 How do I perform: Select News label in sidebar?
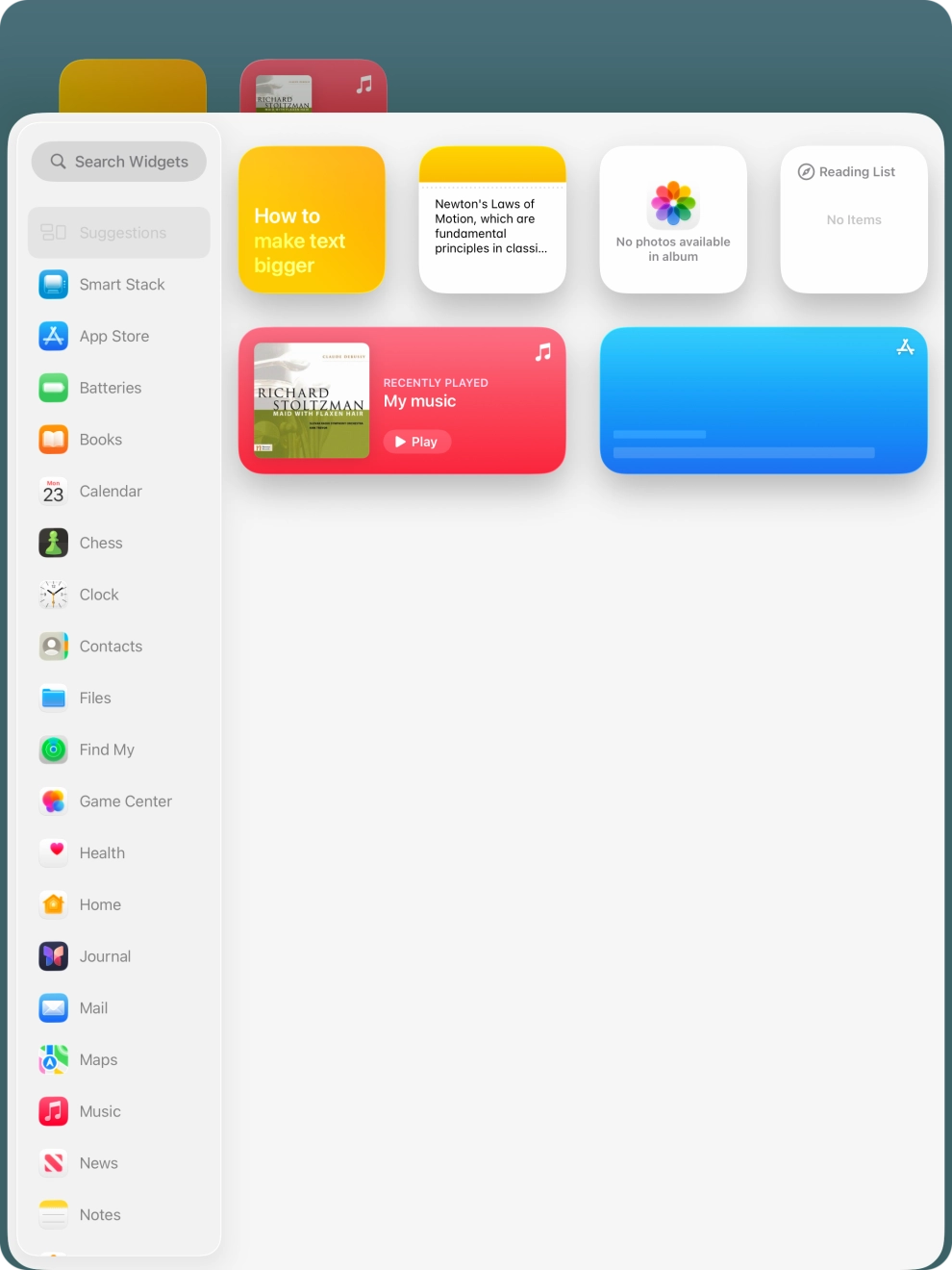pyautogui.click(x=99, y=1163)
